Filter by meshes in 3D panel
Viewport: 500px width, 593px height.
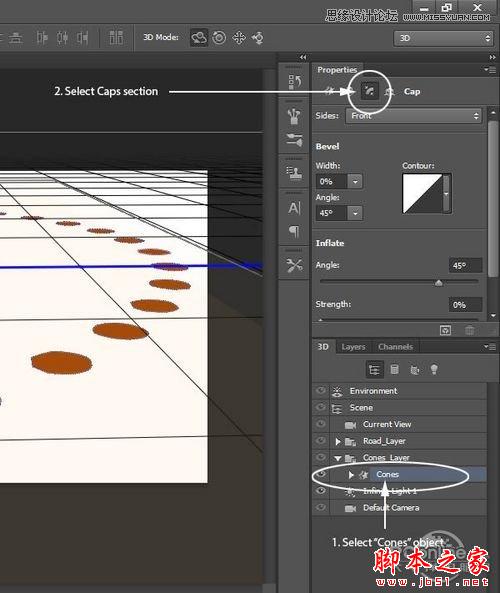pos(394,369)
